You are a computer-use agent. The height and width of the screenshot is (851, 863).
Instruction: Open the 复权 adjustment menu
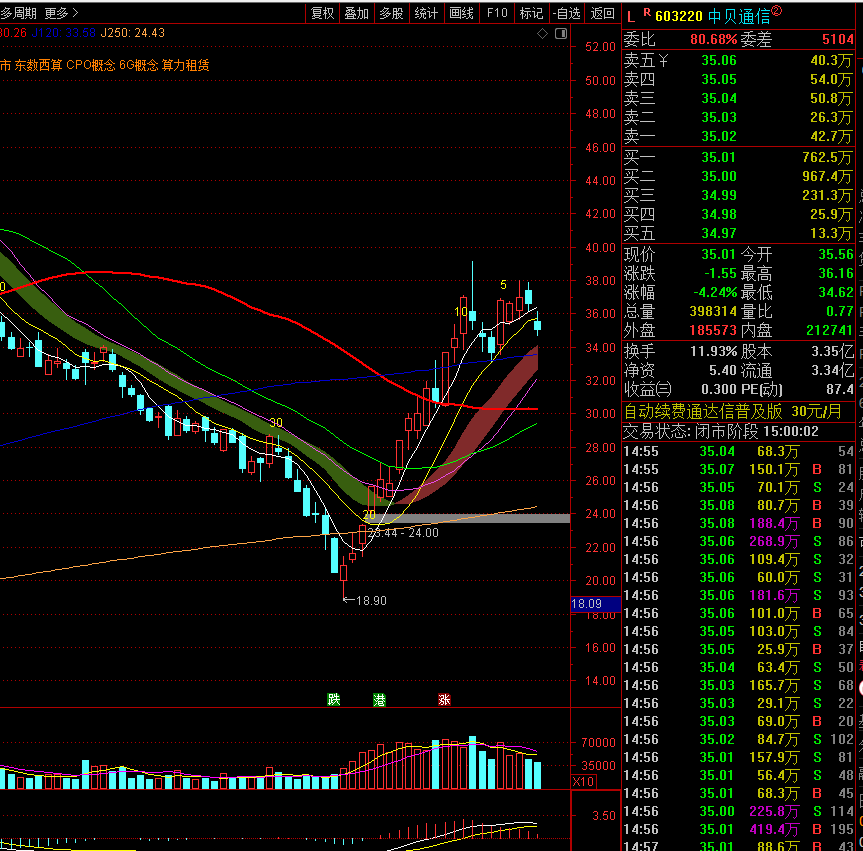pyautogui.click(x=323, y=13)
